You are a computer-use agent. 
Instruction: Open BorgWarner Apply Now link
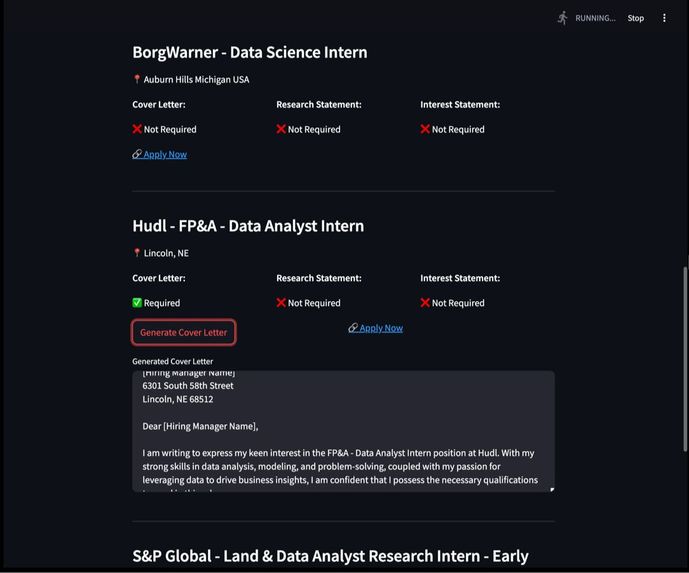(160, 154)
